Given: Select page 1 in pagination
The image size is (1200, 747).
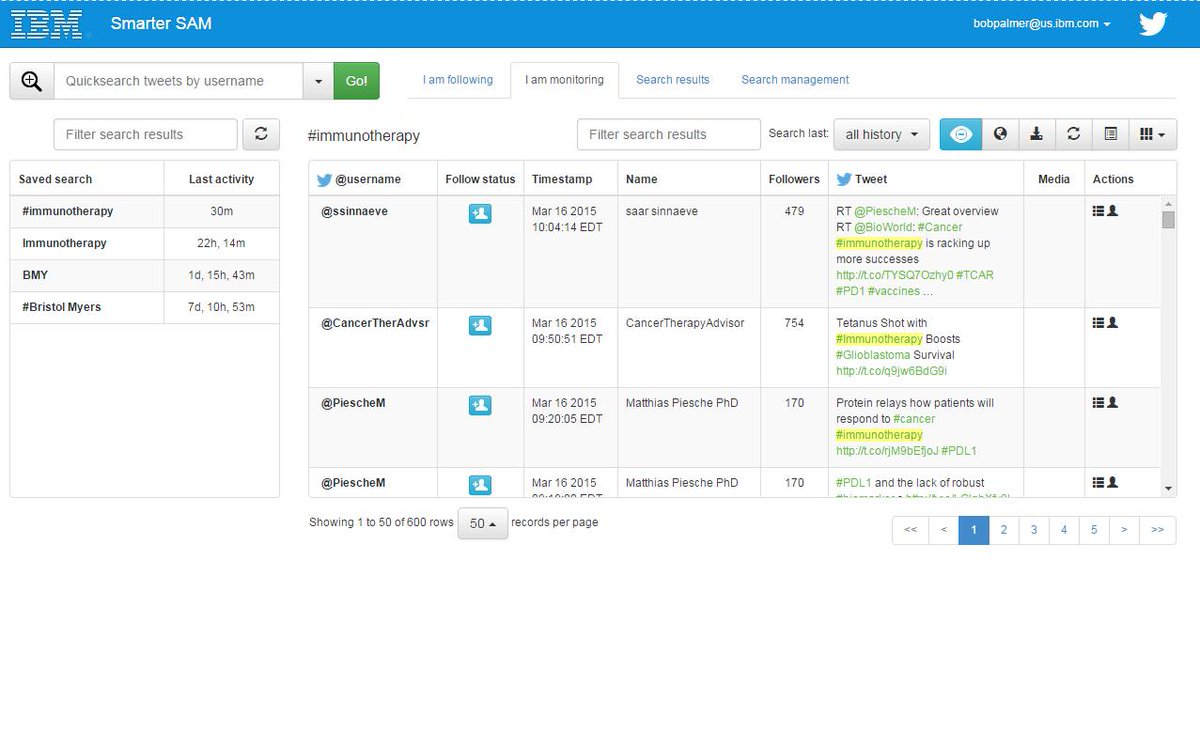Looking at the screenshot, I should tap(974, 530).
